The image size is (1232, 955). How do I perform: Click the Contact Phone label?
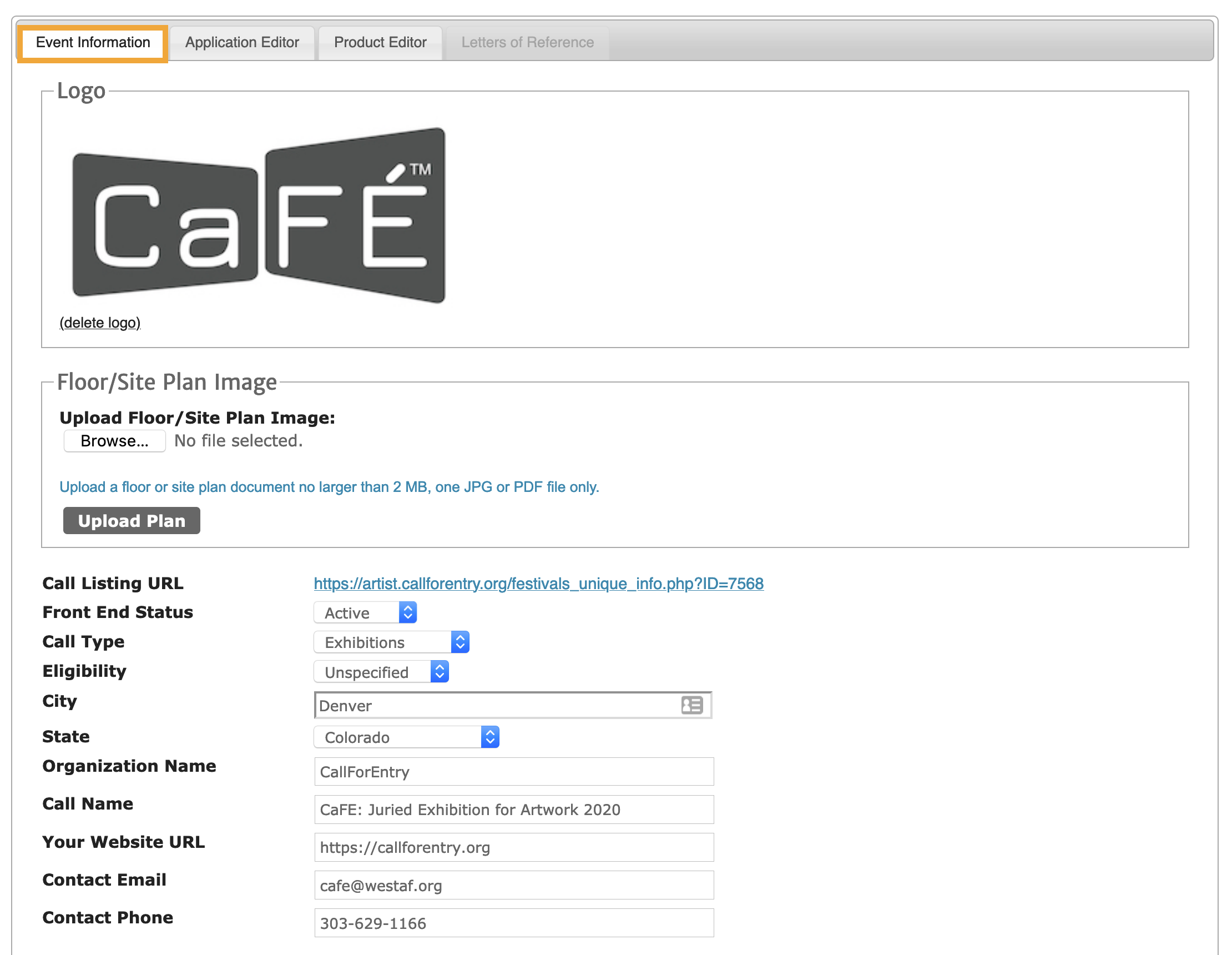[108, 918]
